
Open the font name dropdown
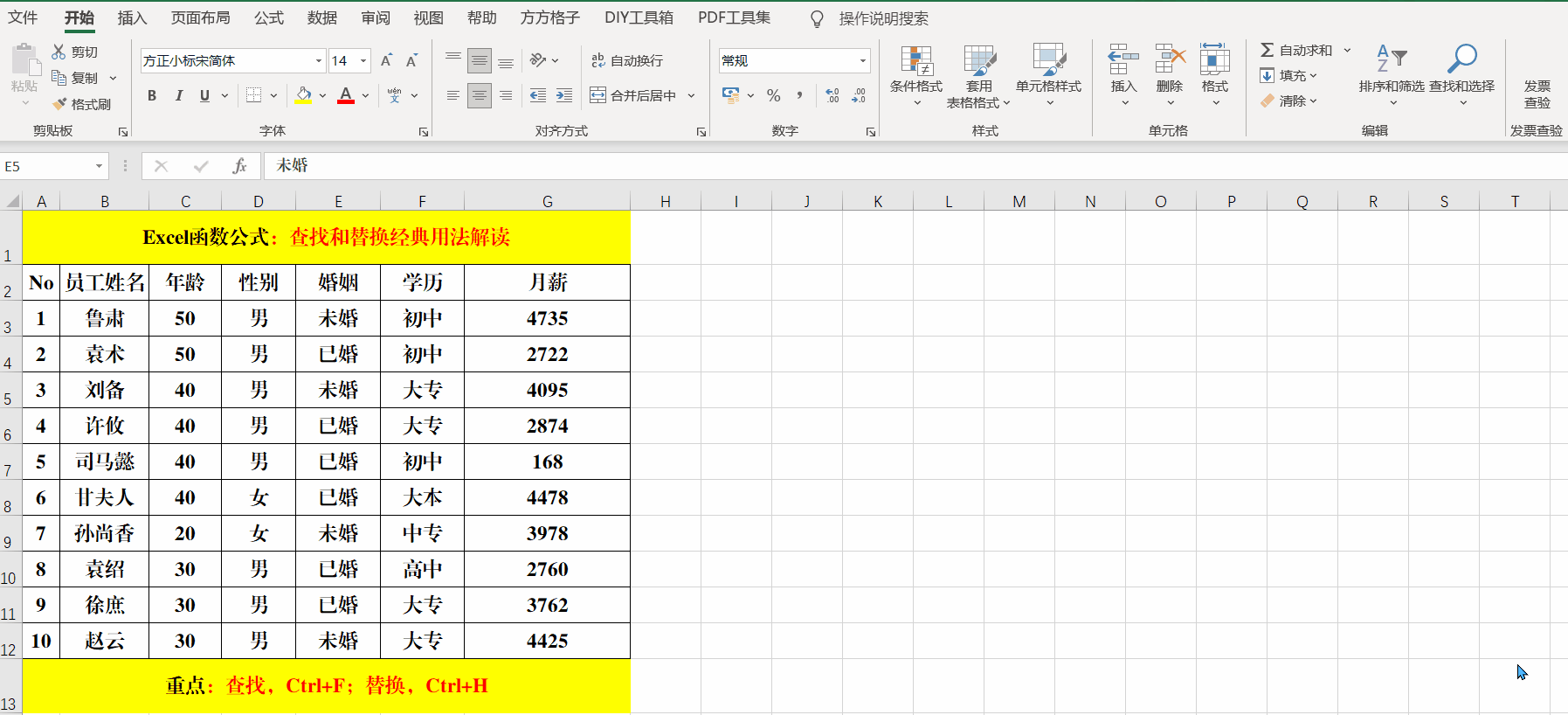tap(318, 60)
